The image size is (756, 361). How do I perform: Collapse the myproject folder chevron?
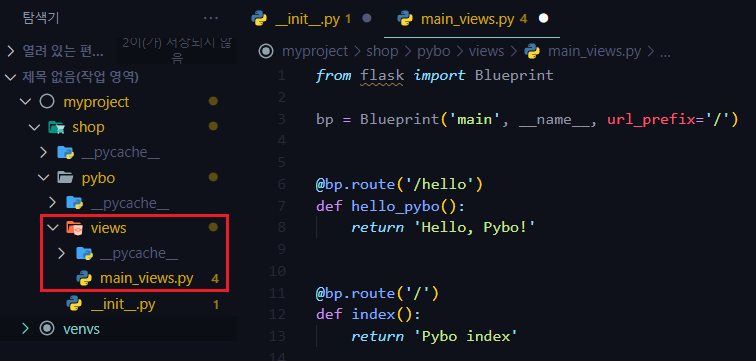click(25, 102)
